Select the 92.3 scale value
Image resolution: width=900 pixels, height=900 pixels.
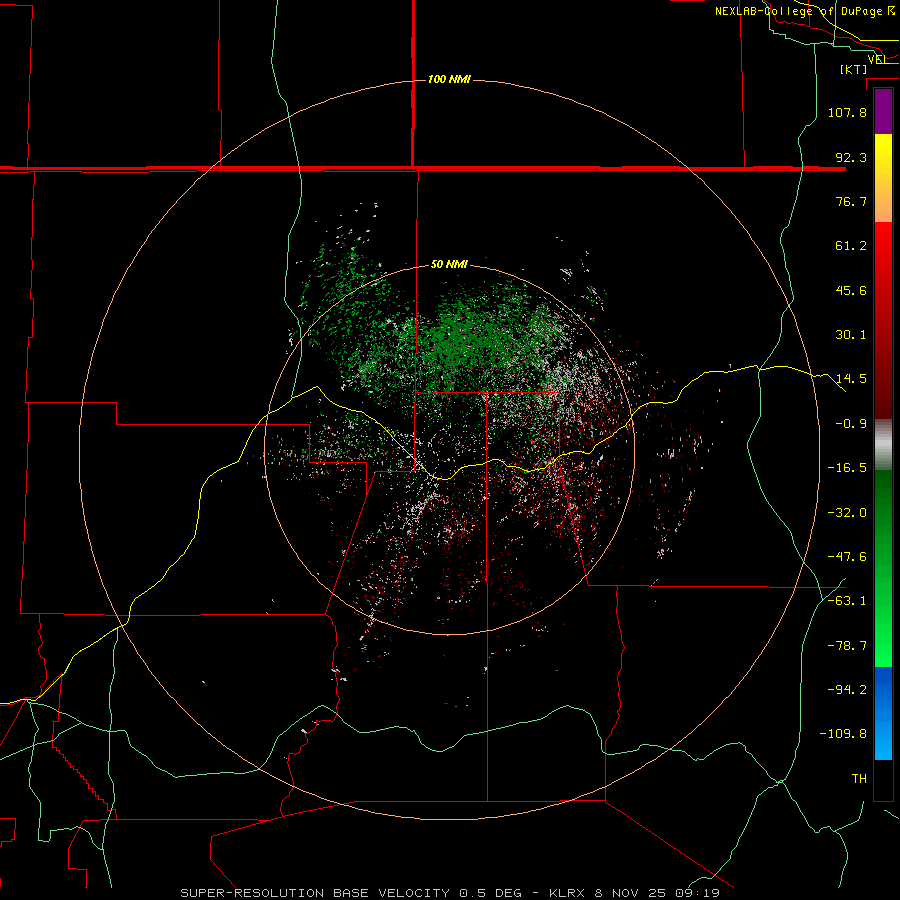coord(851,157)
